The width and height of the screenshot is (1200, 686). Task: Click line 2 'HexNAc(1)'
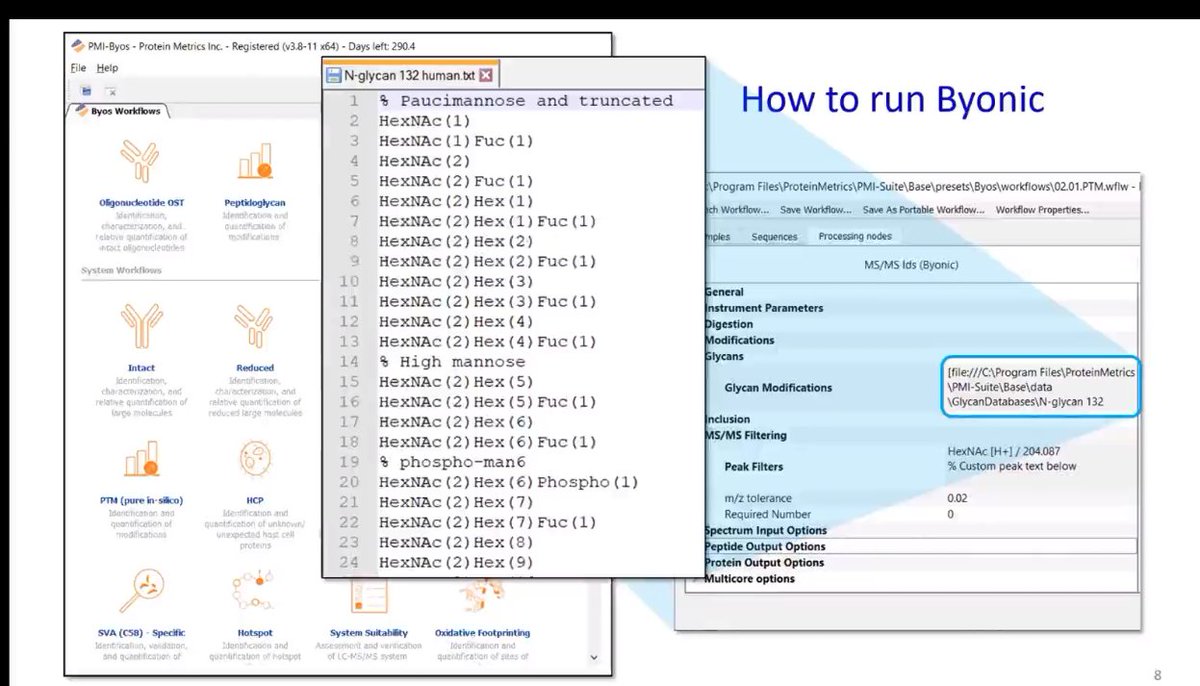pos(426,121)
